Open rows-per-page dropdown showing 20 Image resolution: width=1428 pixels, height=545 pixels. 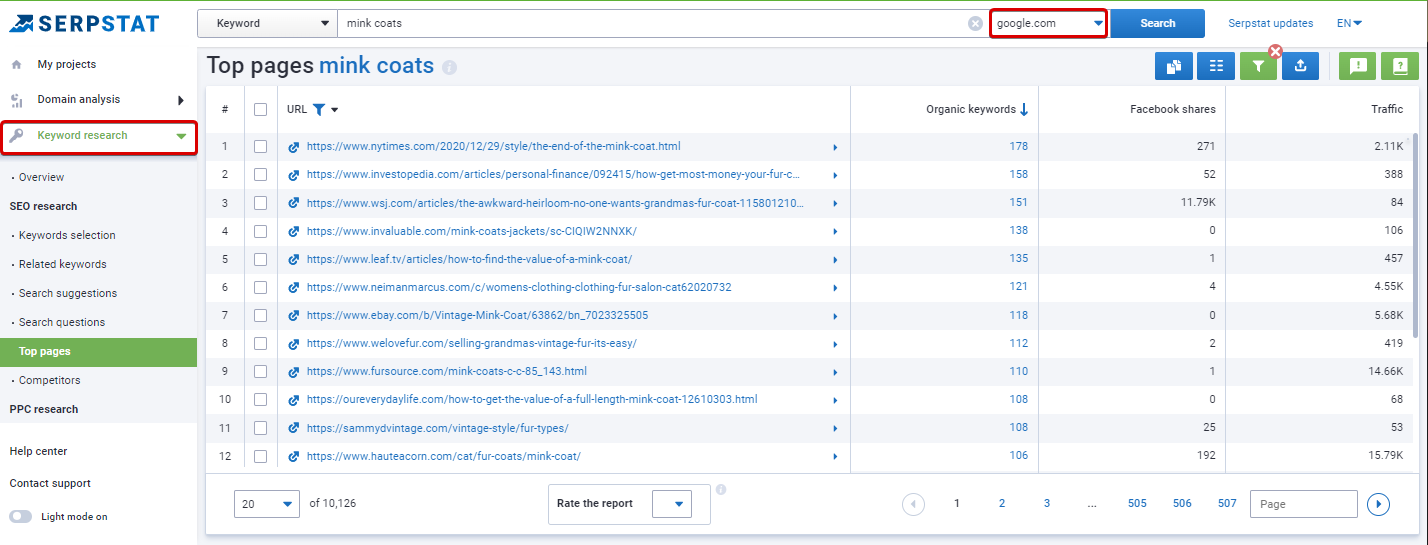click(x=267, y=504)
